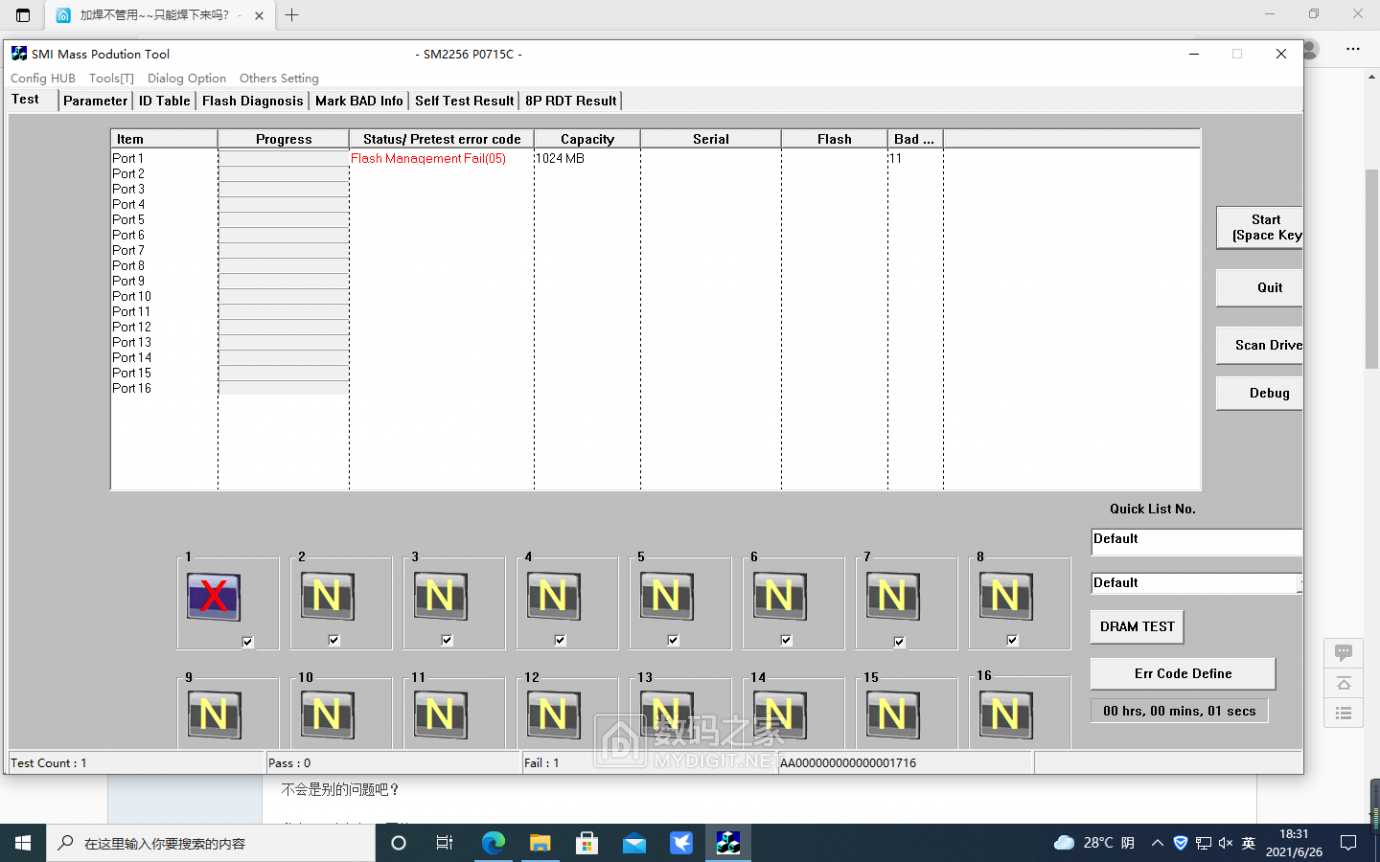
Task: Click the port 5 N status icon
Action: 666,597
